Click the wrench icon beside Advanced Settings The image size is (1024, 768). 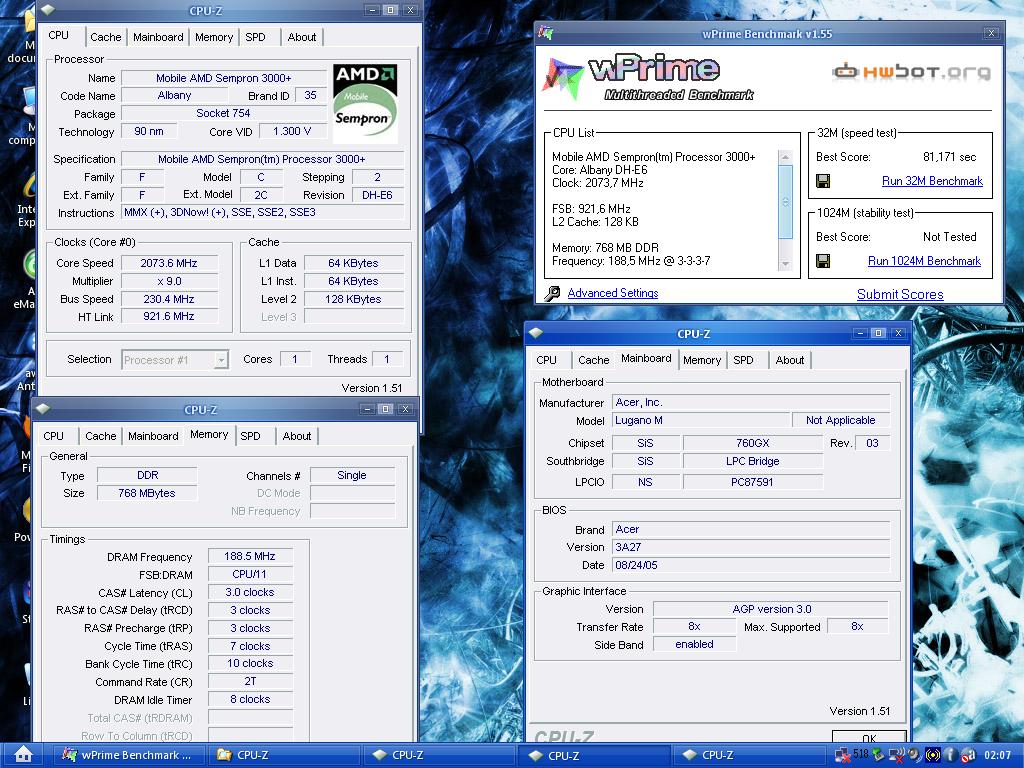point(552,293)
